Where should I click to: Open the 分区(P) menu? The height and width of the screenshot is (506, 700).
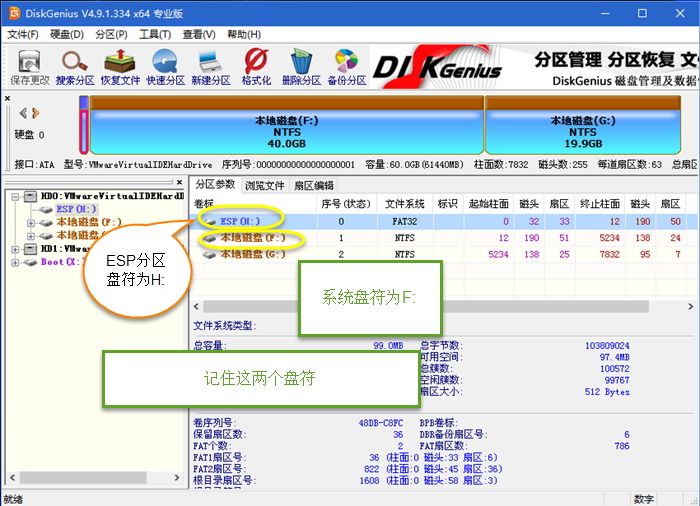pyautogui.click(x=111, y=34)
